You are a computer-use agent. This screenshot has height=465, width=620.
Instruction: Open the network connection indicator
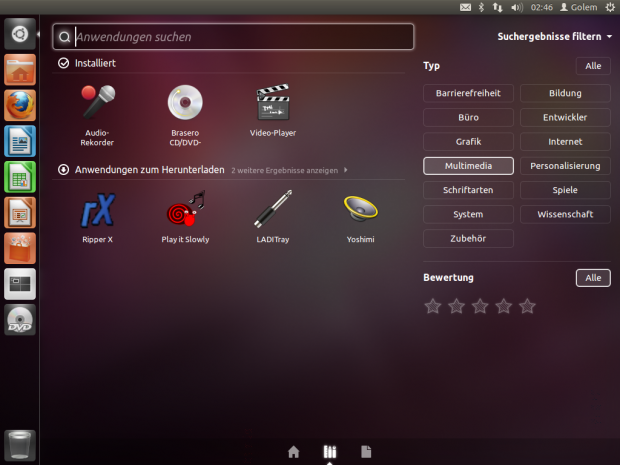tap(497, 7)
